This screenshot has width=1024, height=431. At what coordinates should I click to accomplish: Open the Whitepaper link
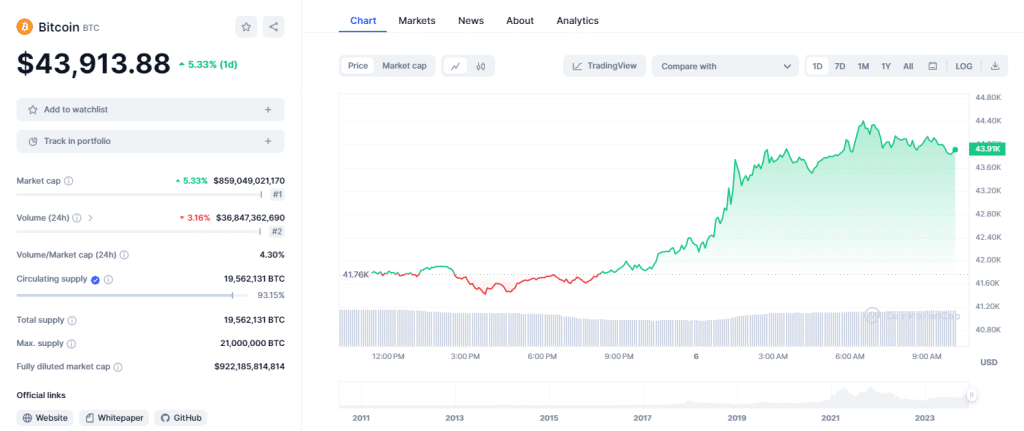[114, 418]
